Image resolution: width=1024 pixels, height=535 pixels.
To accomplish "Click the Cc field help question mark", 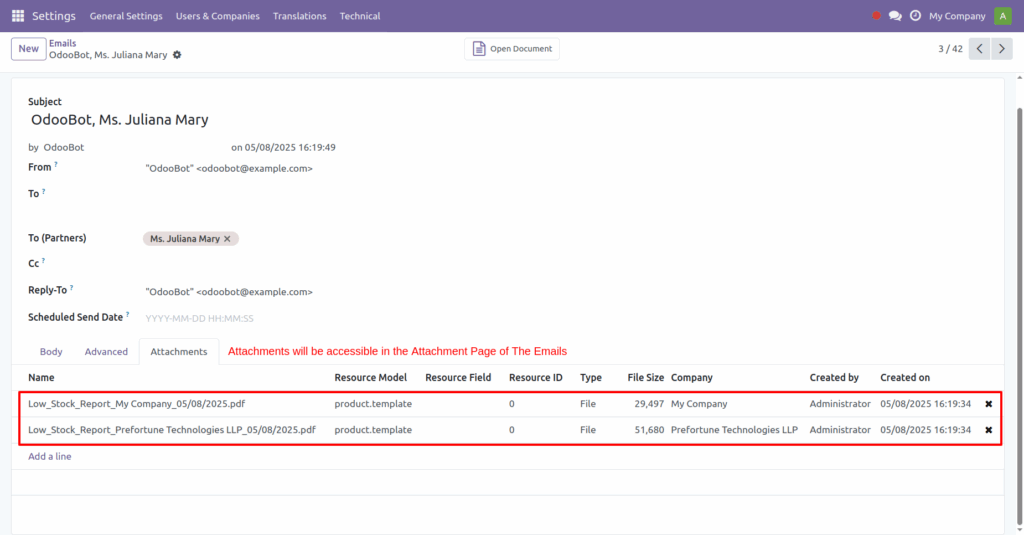I will click(x=44, y=261).
